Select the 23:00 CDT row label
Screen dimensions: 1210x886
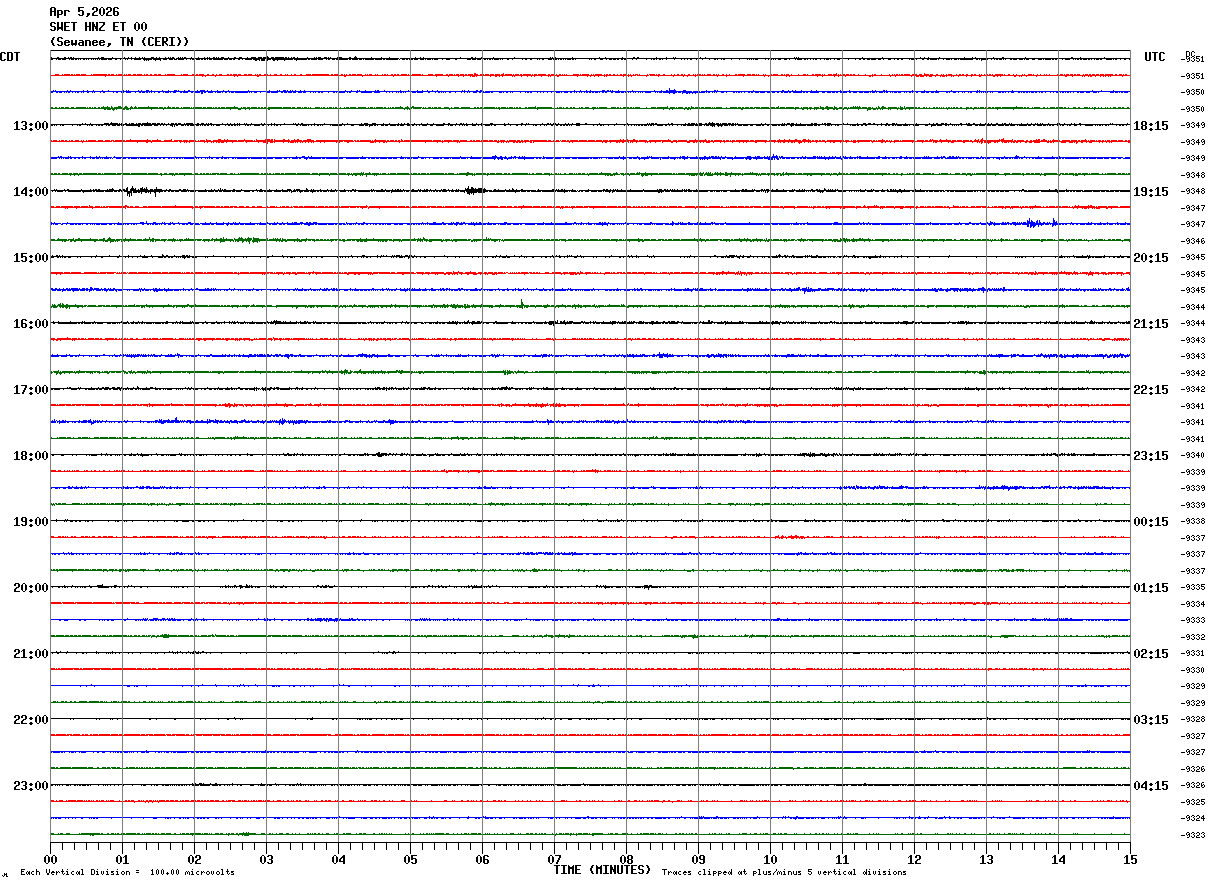(31, 786)
